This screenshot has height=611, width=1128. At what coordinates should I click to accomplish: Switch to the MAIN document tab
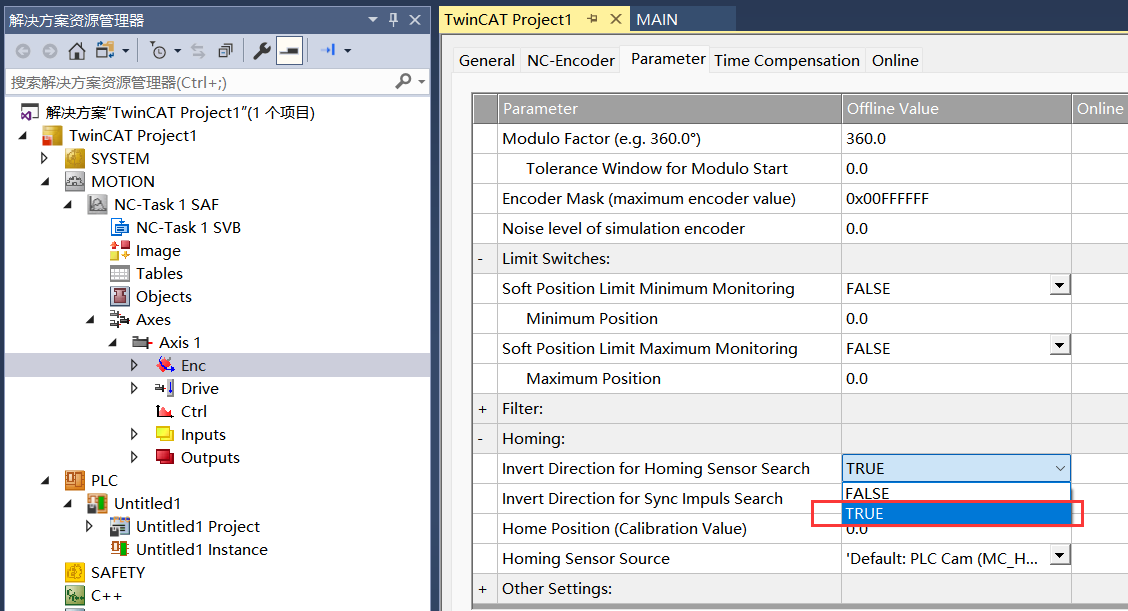[x=657, y=19]
